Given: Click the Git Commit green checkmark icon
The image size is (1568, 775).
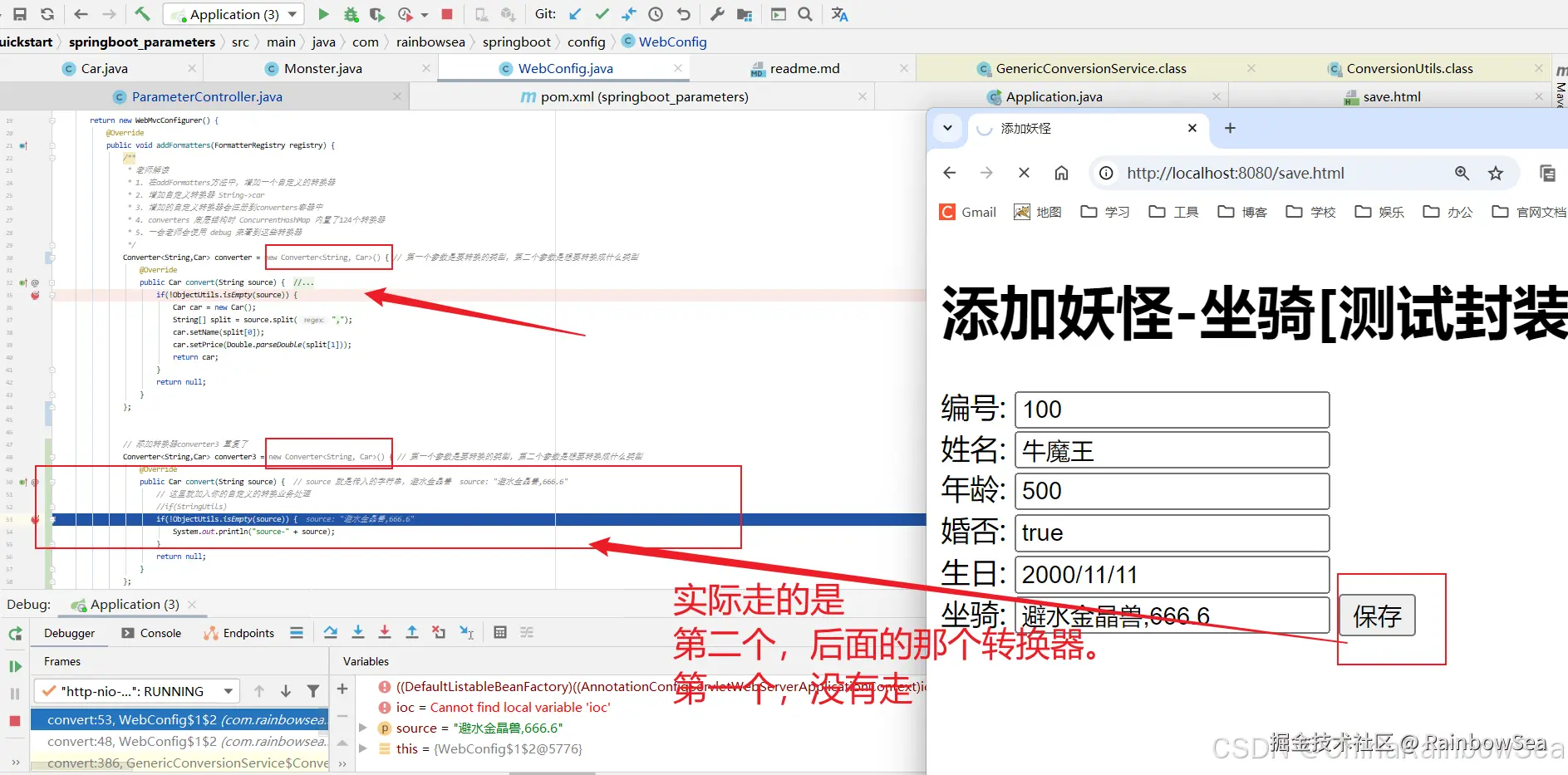Looking at the screenshot, I should (x=602, y=14).
